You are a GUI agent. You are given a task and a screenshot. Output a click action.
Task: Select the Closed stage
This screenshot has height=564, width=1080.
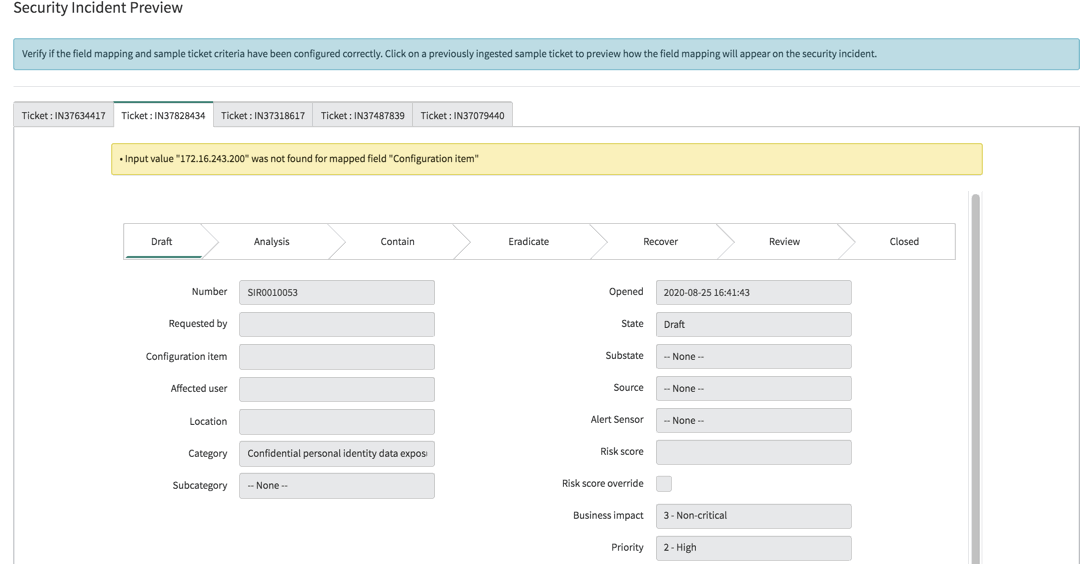[x=904, y=241]
